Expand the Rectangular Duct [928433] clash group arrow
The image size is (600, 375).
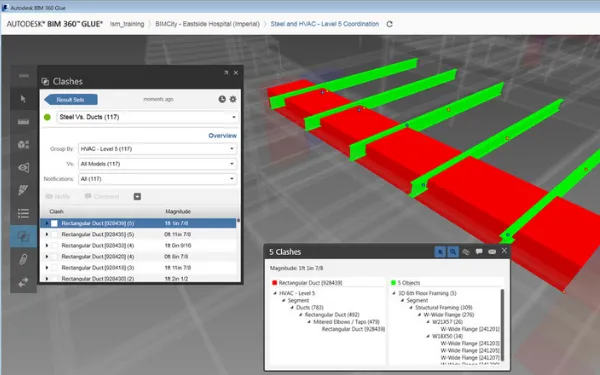coord(47,245)
